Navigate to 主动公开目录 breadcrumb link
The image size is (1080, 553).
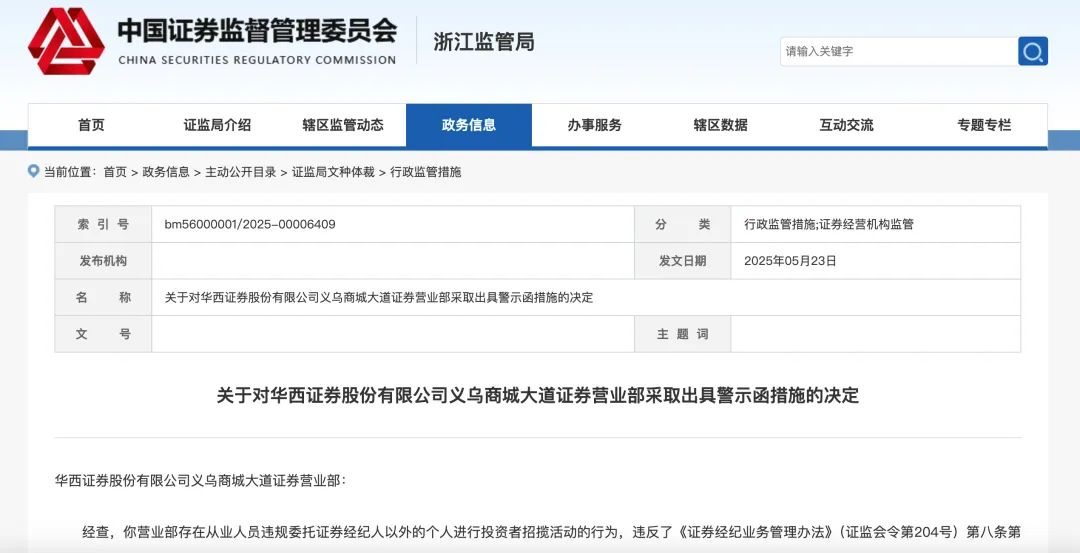click(x=241, y=172)
